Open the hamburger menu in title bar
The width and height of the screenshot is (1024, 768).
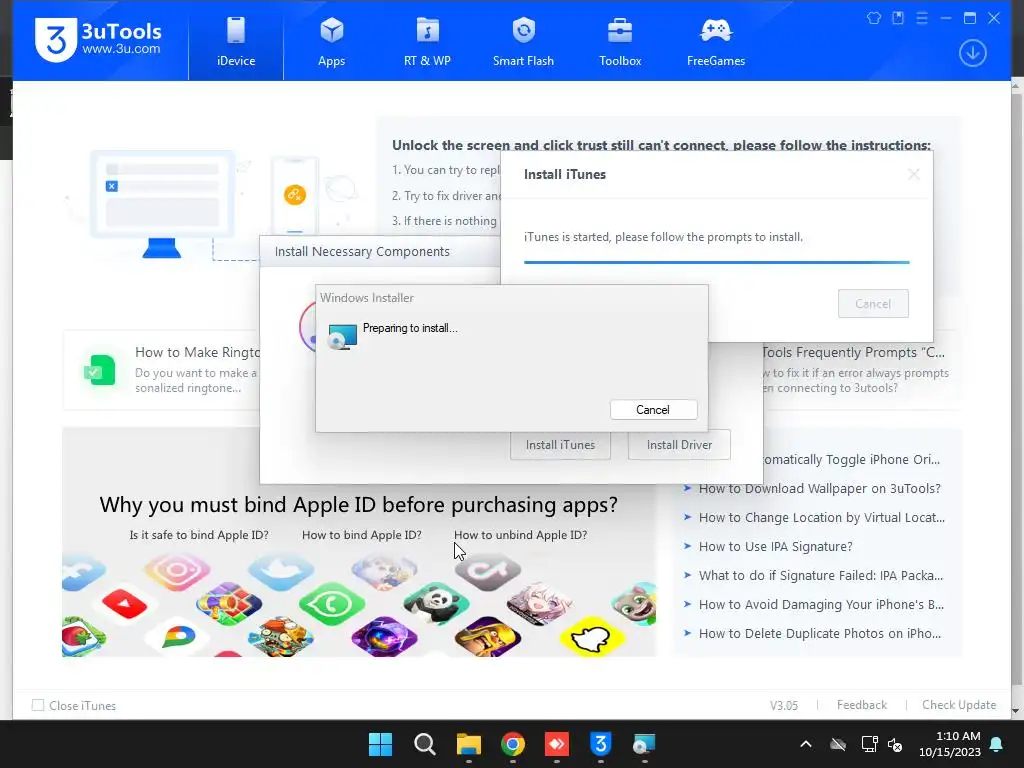click(x=921, y=18)
